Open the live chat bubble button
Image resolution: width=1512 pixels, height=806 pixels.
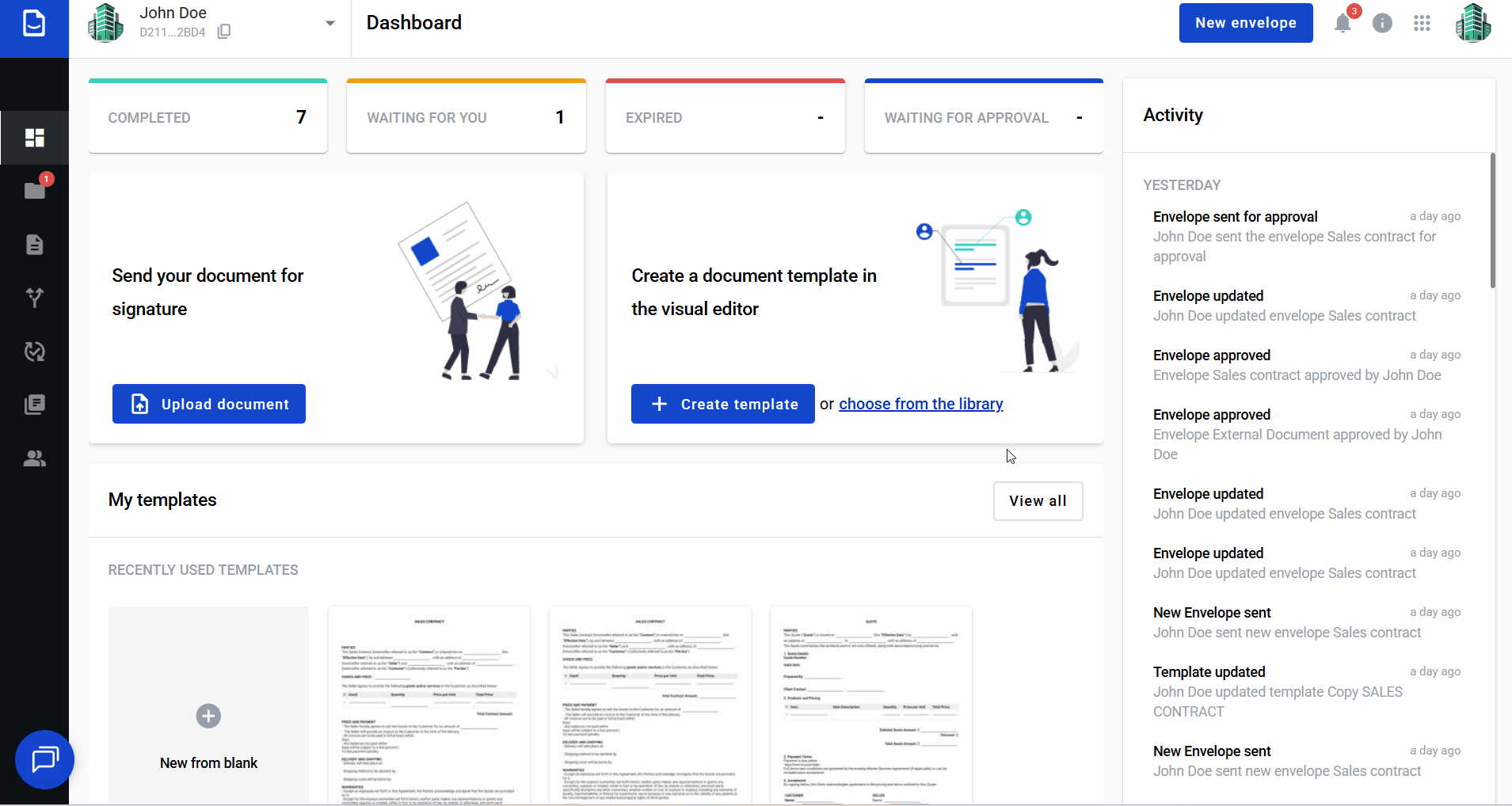click(x=44, y=759)
